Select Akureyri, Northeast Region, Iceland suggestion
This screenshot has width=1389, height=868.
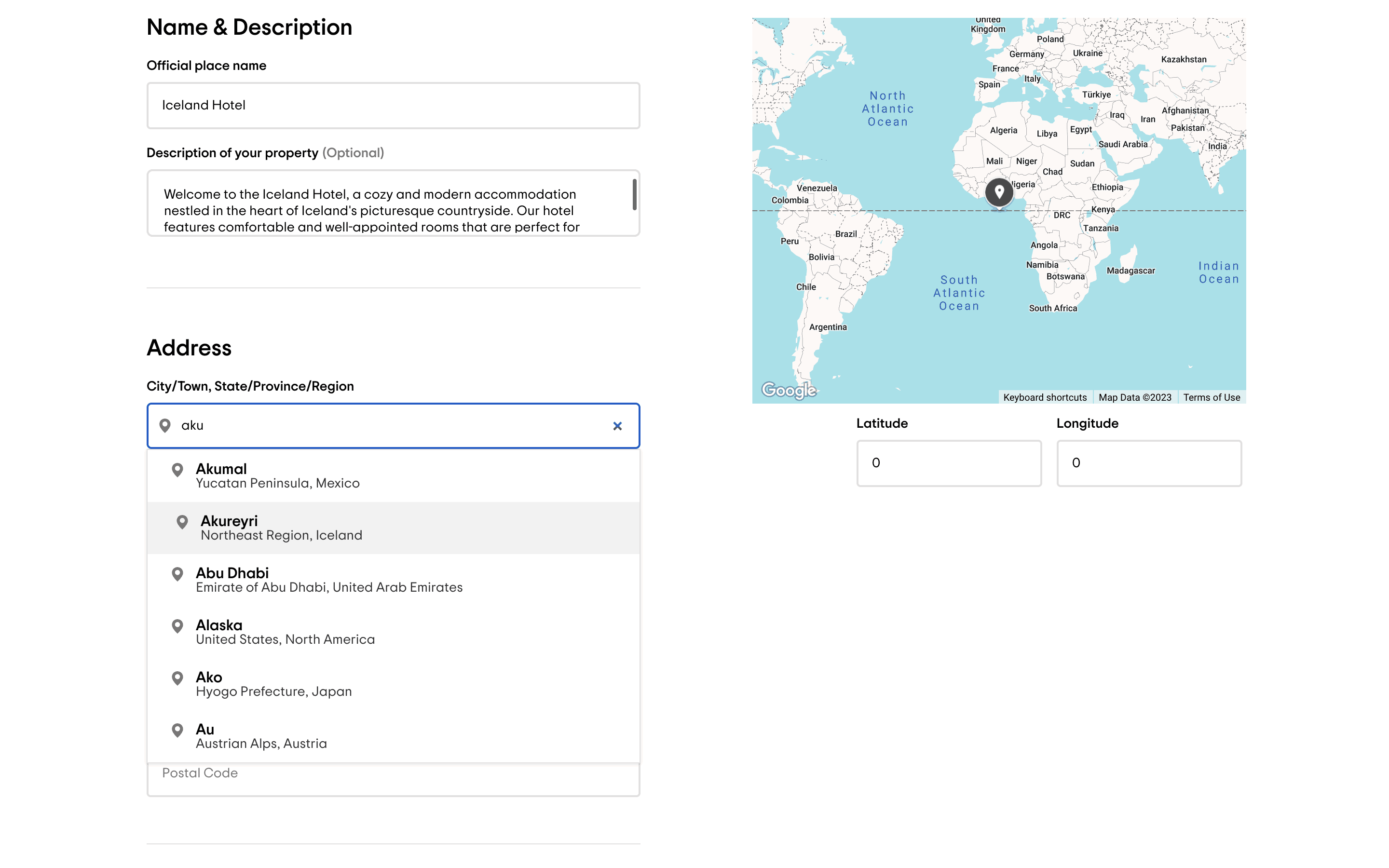(281, 528)
